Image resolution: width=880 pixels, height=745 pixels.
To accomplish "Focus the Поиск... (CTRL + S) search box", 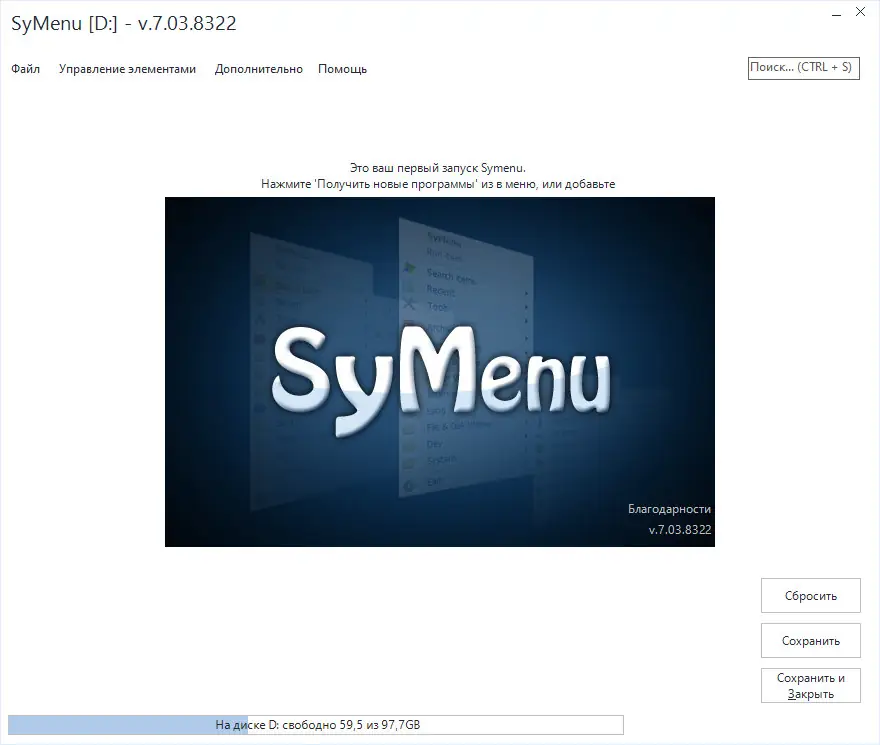I will [x=804, y=68].
